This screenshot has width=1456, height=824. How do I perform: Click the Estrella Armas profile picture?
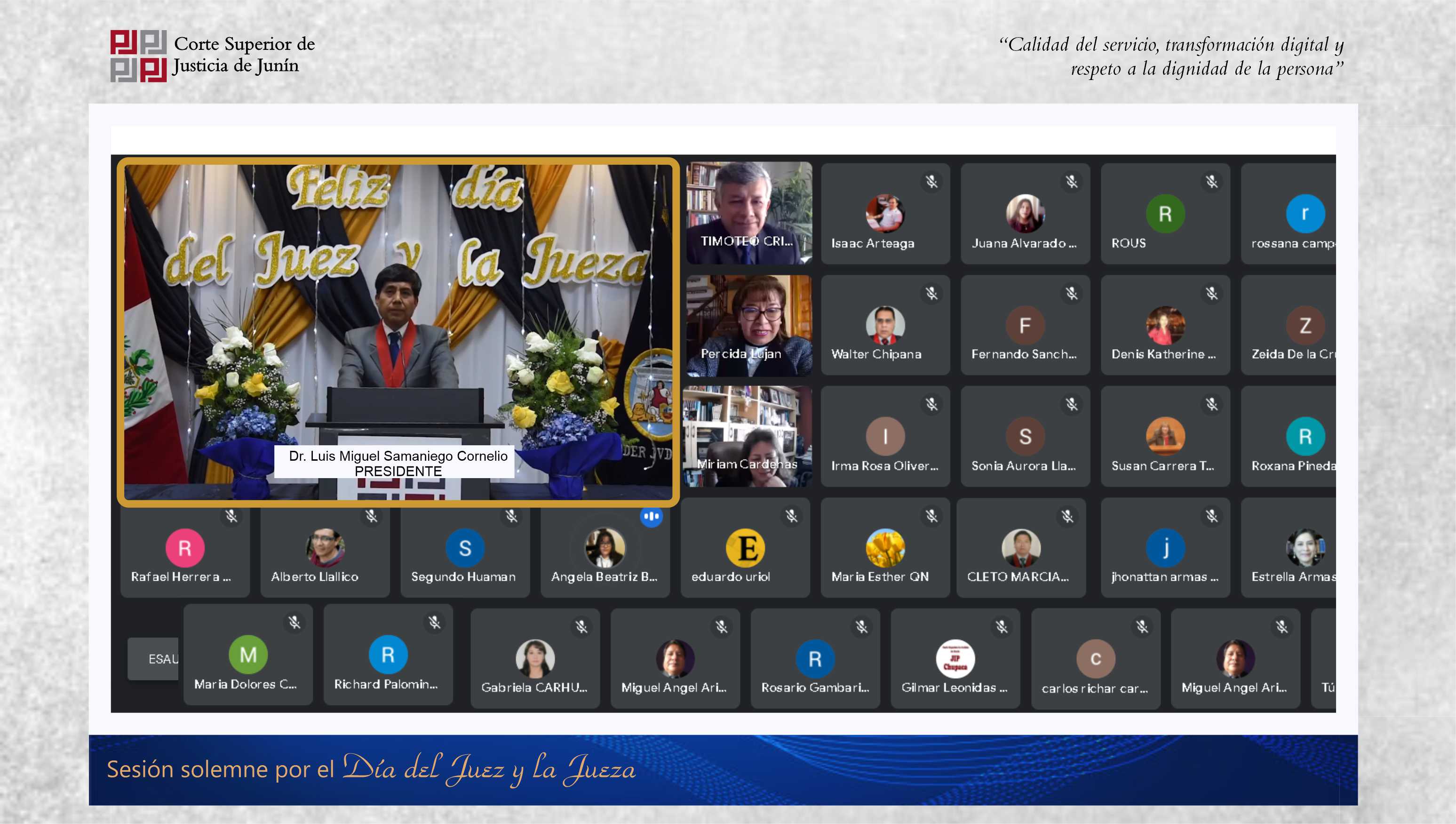pos(1305,548)
